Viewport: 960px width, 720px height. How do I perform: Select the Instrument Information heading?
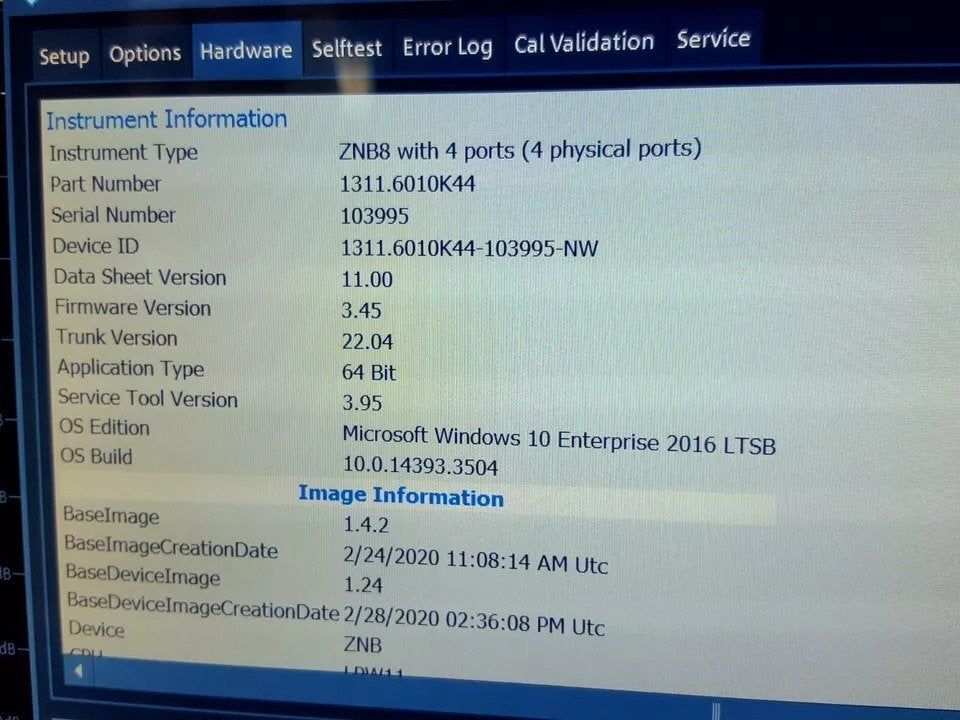[167, 119]
